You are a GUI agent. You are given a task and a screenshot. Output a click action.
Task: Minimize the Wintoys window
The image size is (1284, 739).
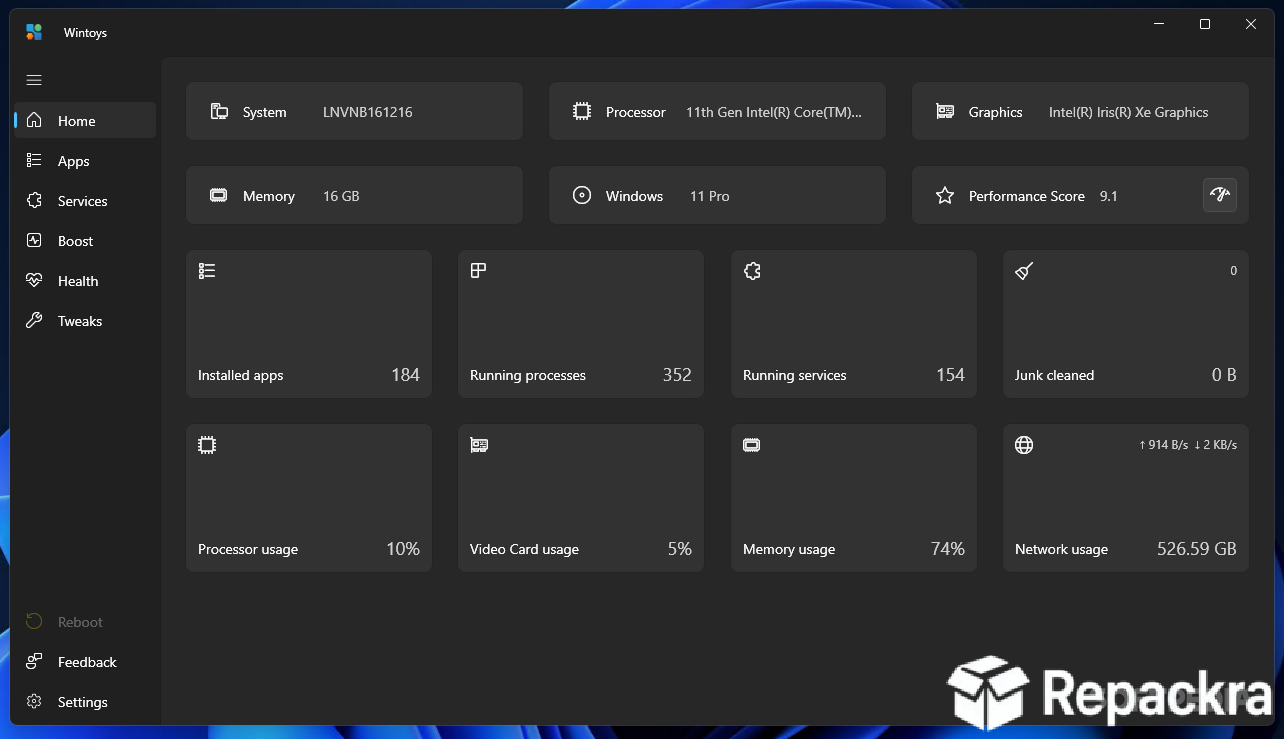pyautogui.click(x=1159, y=24)
